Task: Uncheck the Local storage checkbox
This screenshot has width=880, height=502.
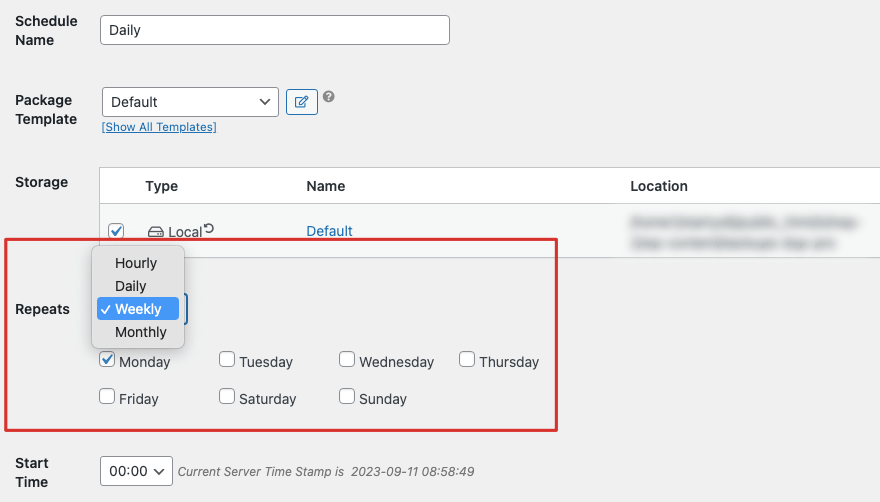Action: point(116,231)
